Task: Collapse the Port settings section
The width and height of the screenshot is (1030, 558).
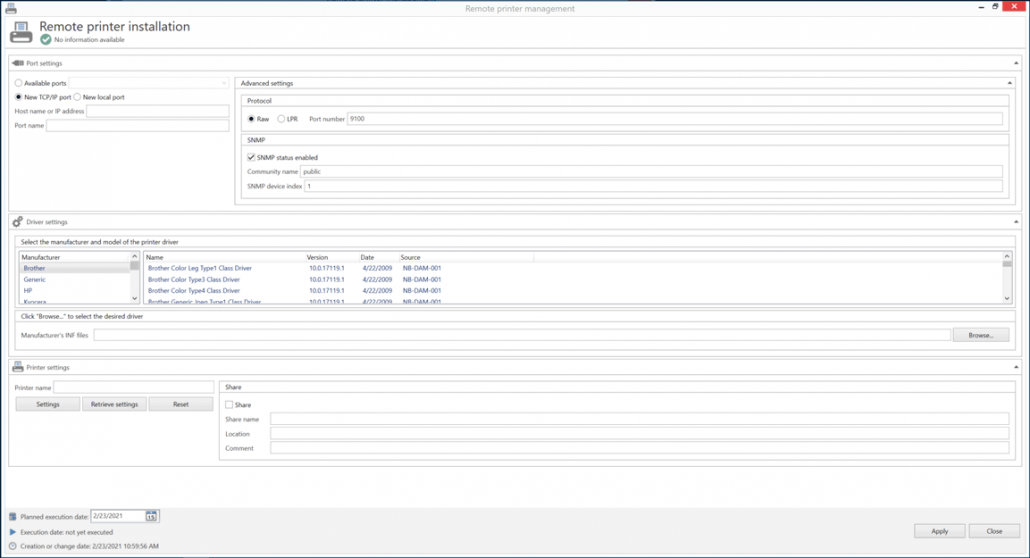Action: tap(1016, 63)
